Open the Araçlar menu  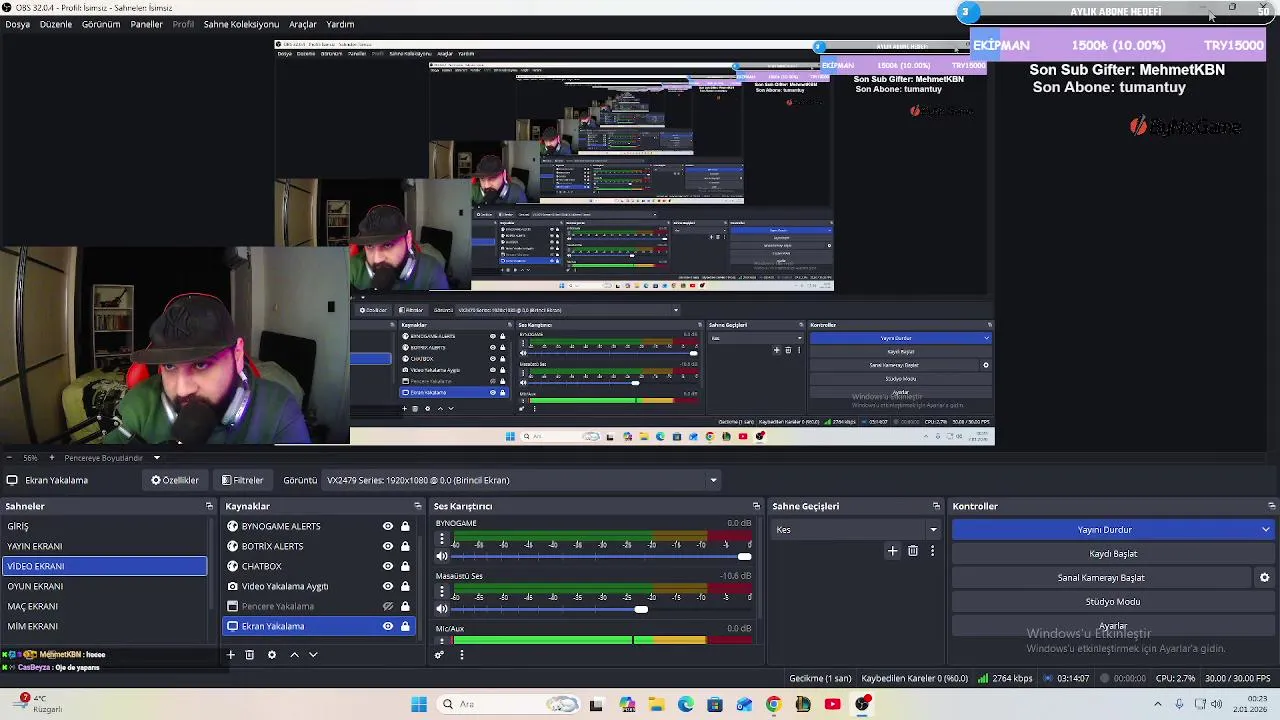303,24
